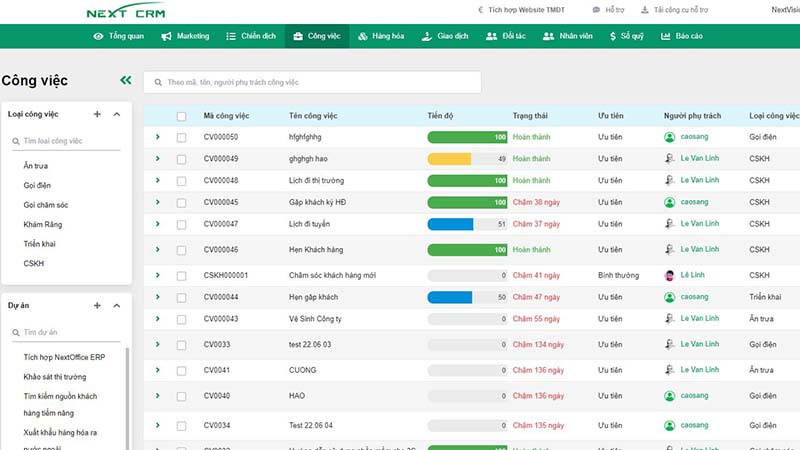The width and height of the screenshot is (800, 450).
Task: Expand row details for CV0033
Action: 158,344
